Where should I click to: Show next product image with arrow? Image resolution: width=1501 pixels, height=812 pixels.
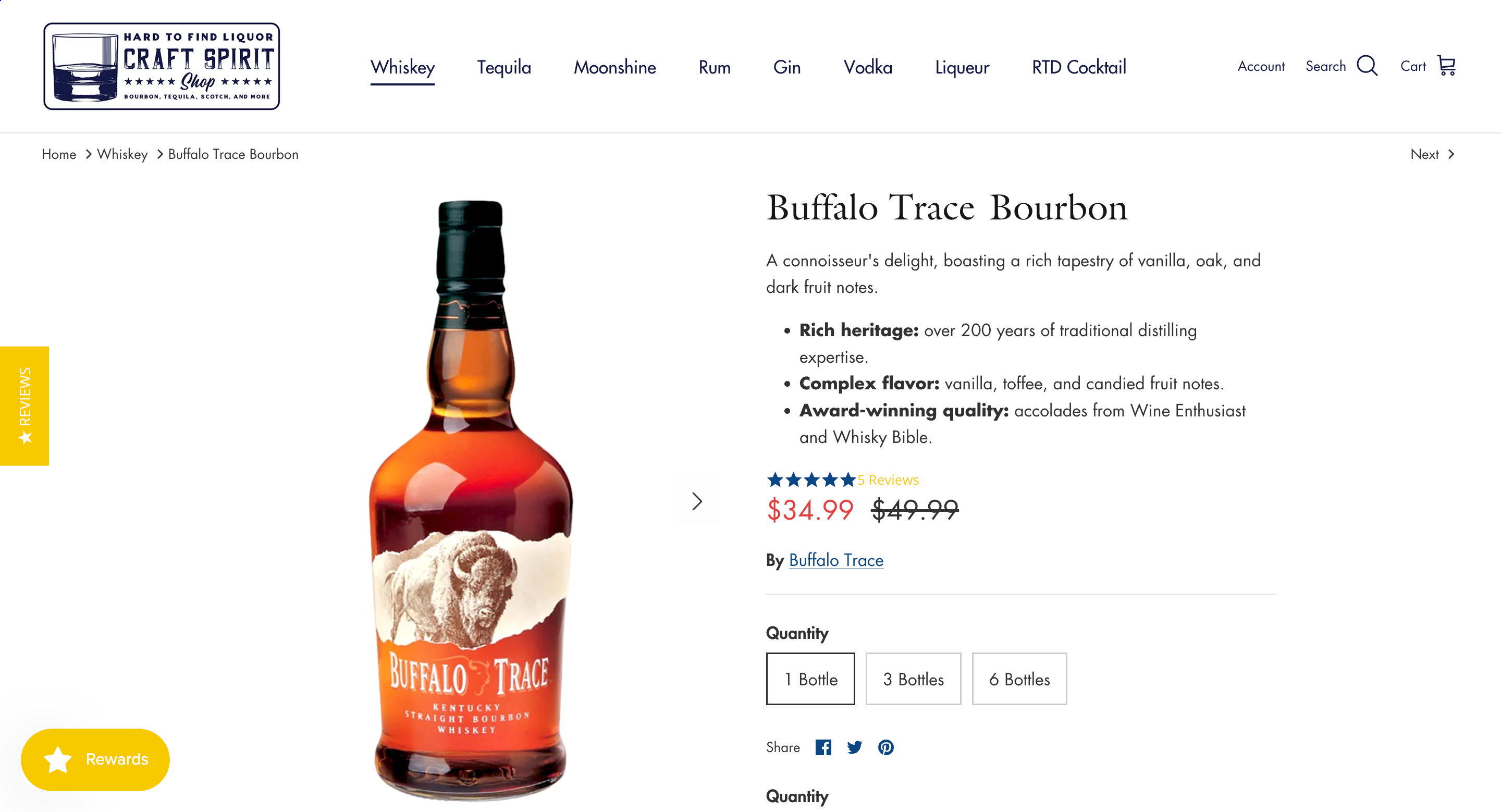point(697,501)
